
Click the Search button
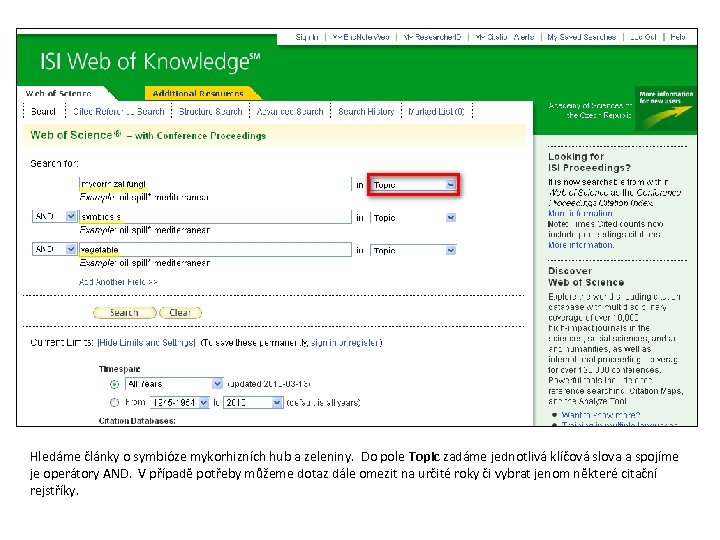[x=124, y=313]
